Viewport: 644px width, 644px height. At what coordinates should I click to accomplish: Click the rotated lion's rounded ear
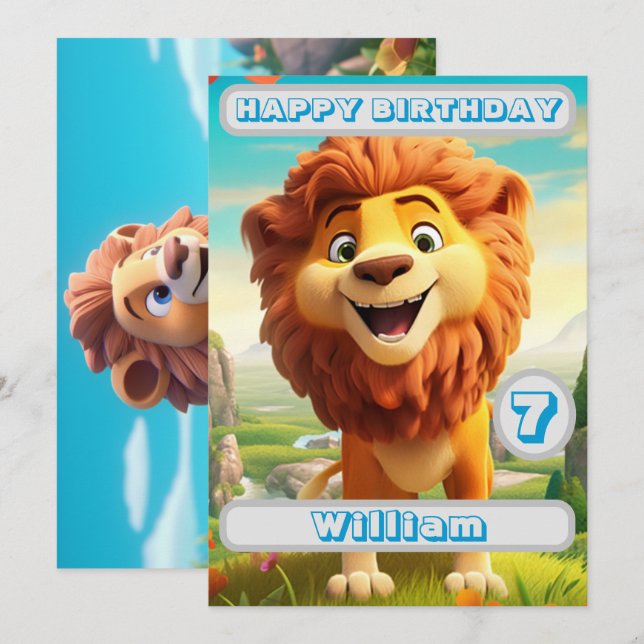pyautogui.click(x=140, y=384)
